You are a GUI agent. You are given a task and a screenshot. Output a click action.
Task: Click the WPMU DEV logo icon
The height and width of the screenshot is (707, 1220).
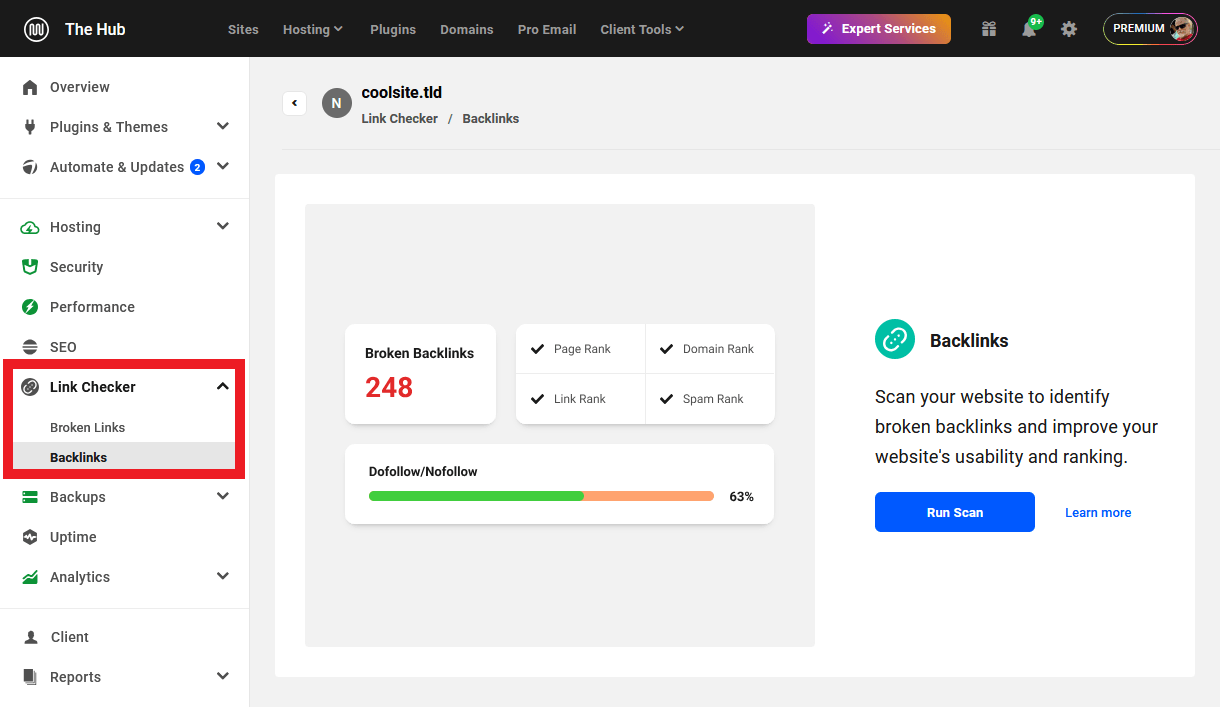pyautogui.click(x=37, y=29)
